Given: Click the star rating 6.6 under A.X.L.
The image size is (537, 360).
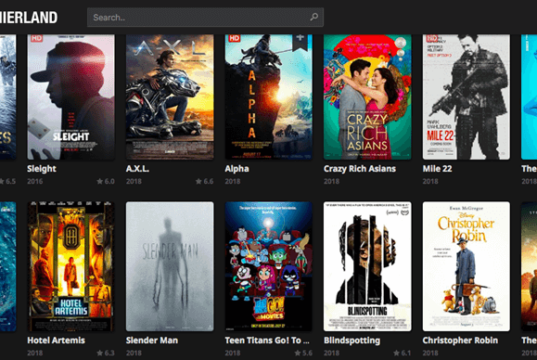Looking at the screenshot, I should [204, 181].
